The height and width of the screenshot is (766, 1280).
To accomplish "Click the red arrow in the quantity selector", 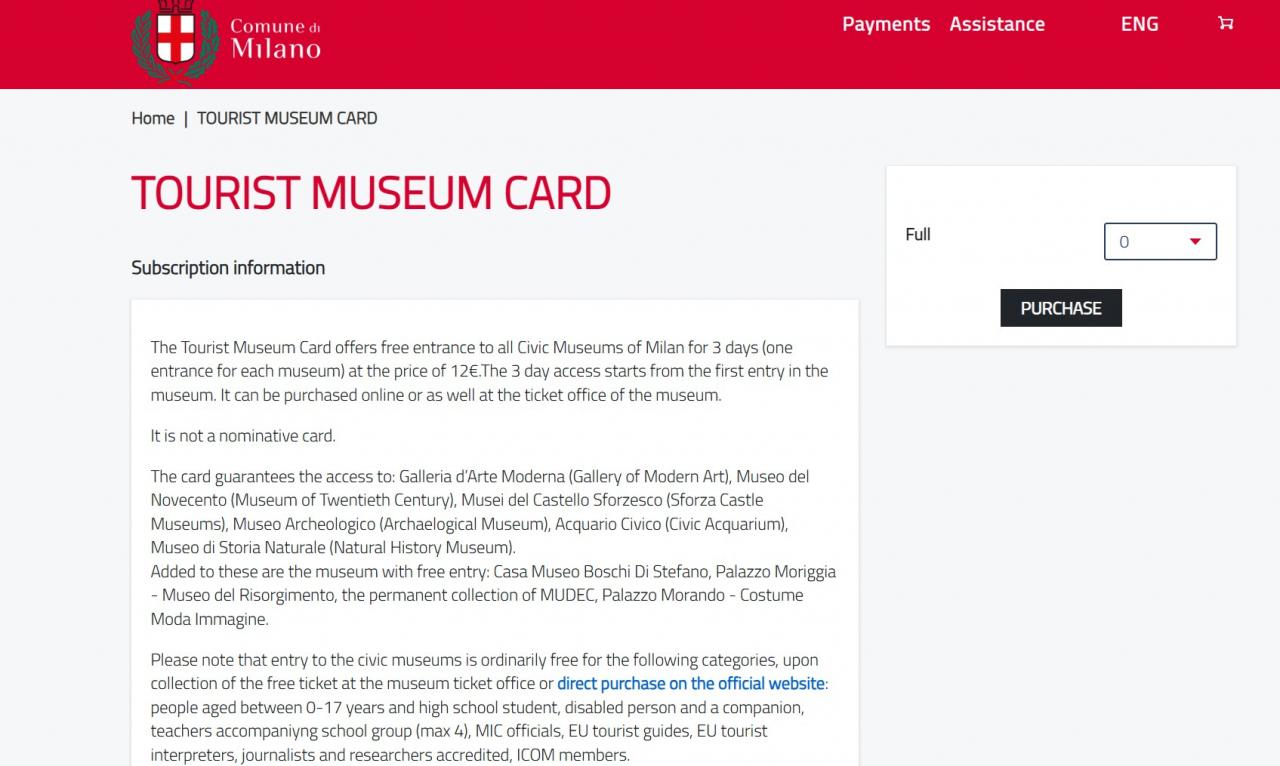I will point(1194,242).
